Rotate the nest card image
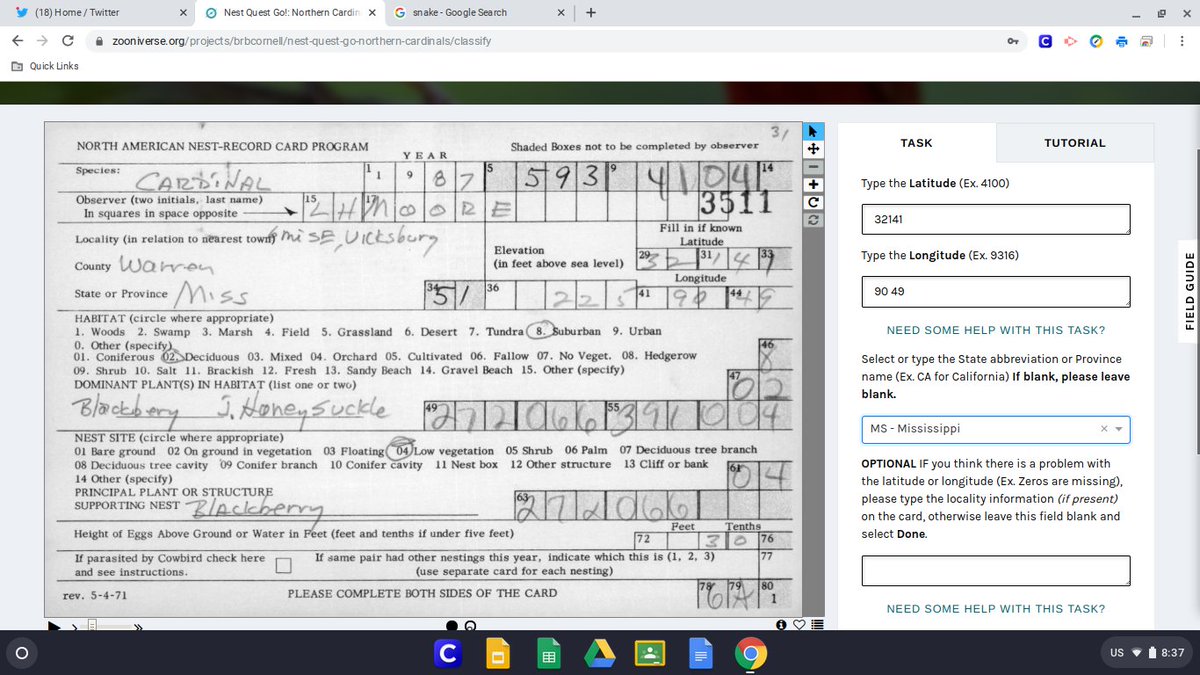Image resolution: width=1200 pixels, height=675 pixels. coord(813,202)
